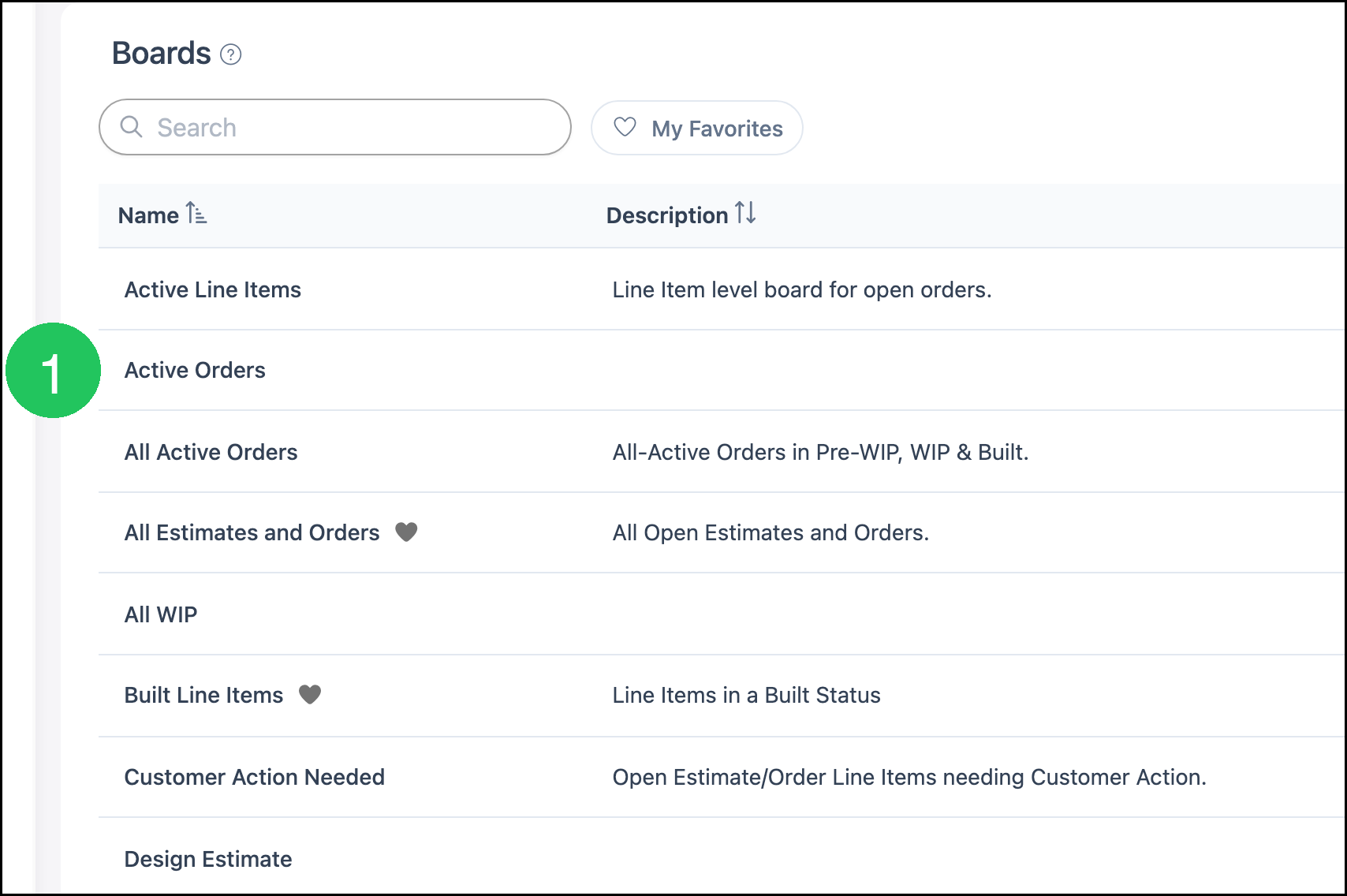Image resolution: width=1347 pixels, height=896 pixels.
Task: Toggle favorite heart on Built Line Items
Action: 310,695
